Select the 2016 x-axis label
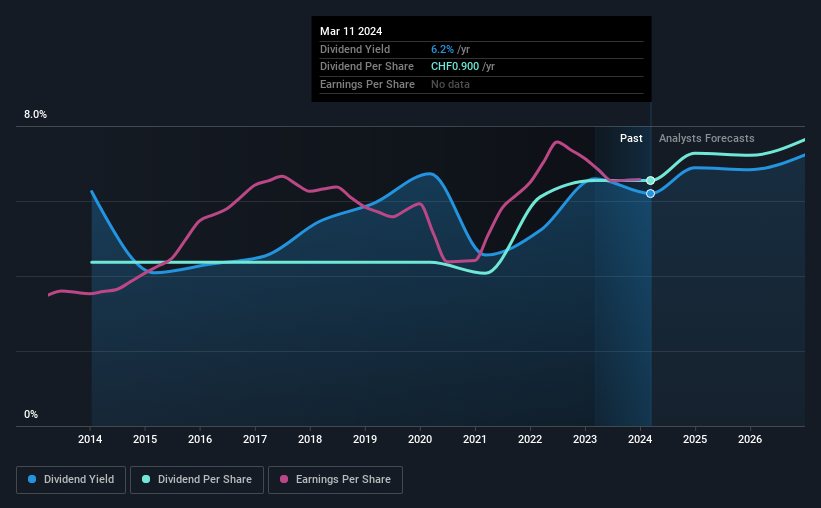The image size is (821, 508). [x=200, y=439]
